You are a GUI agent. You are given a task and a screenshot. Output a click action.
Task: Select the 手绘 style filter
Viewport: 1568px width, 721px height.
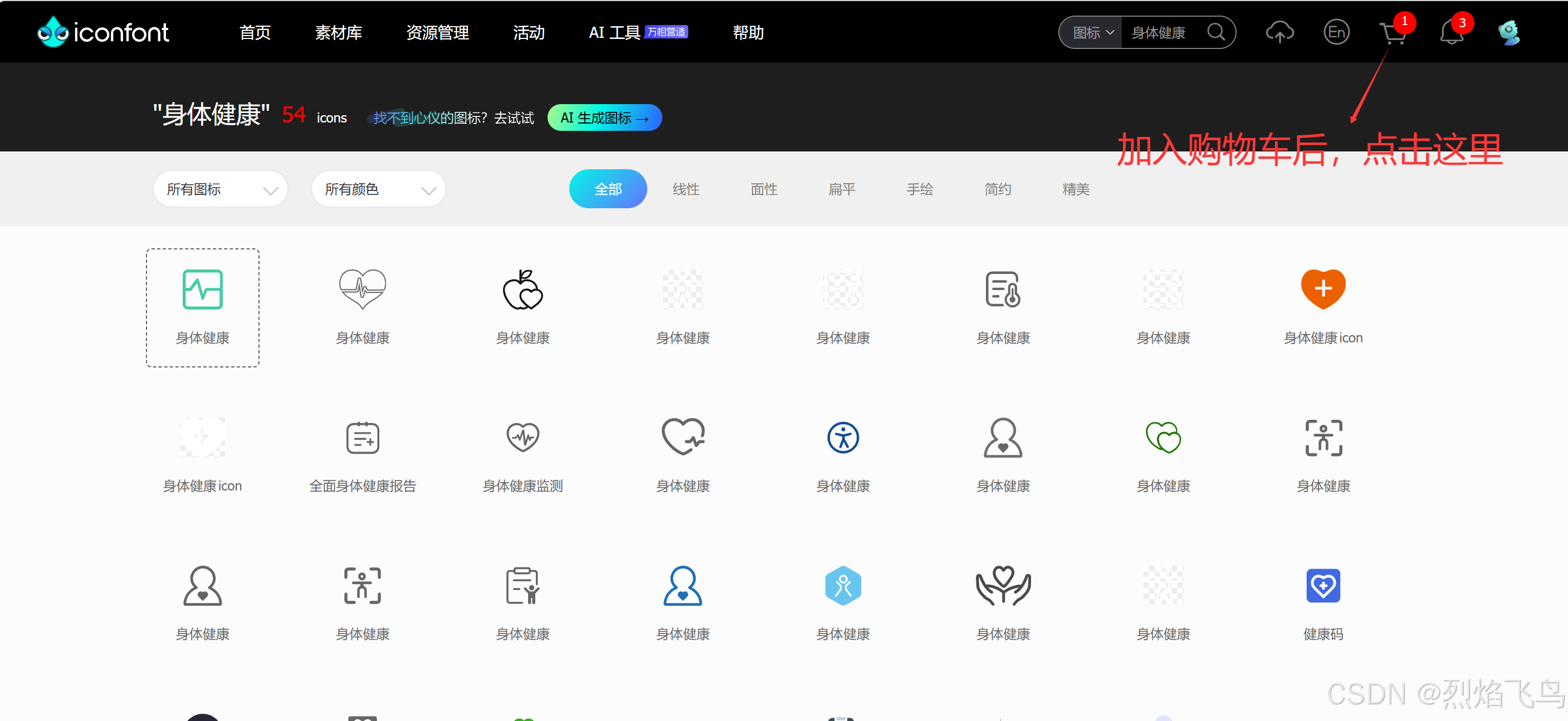(919, 189)
